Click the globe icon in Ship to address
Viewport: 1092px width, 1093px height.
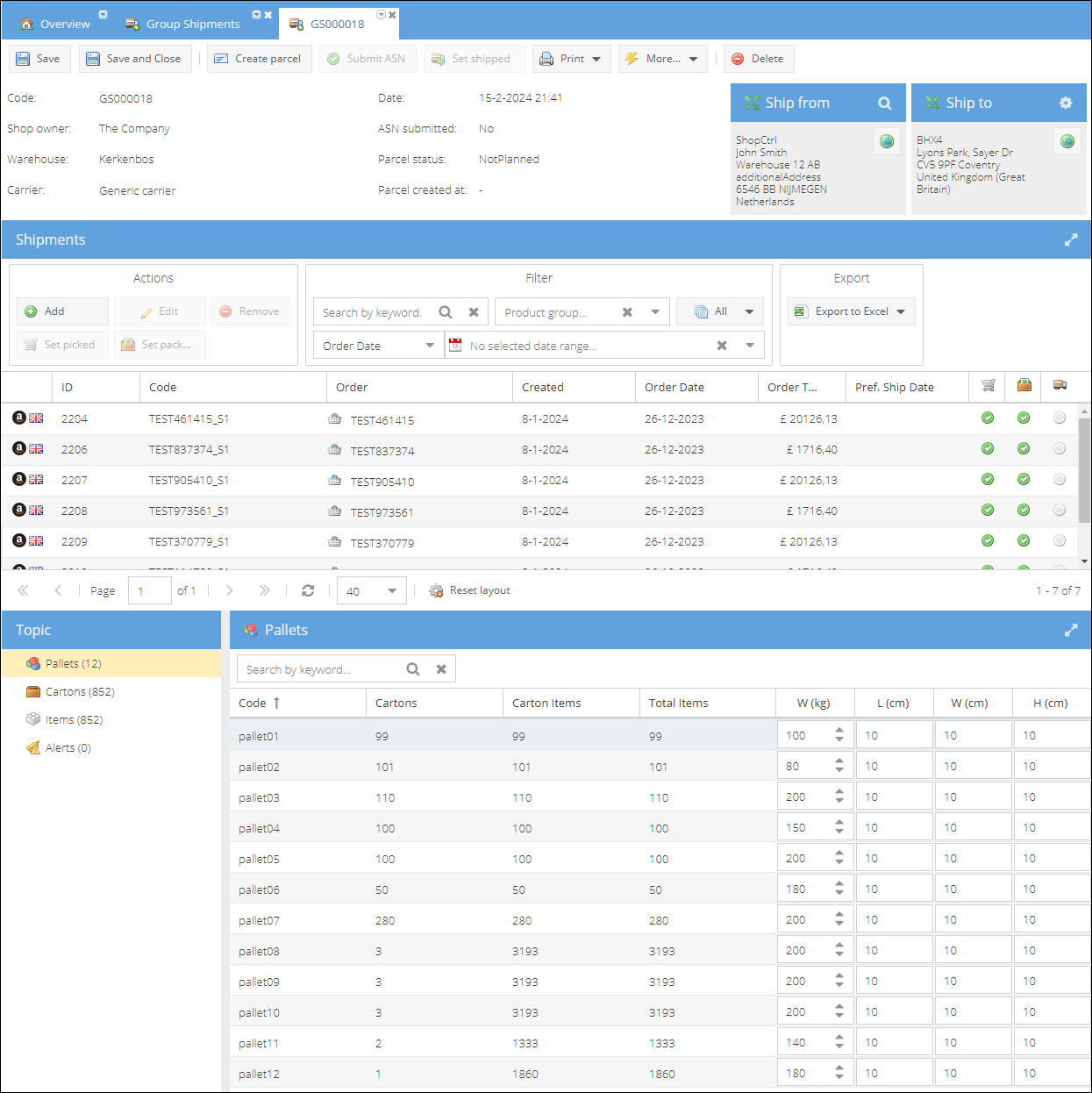1067,141
